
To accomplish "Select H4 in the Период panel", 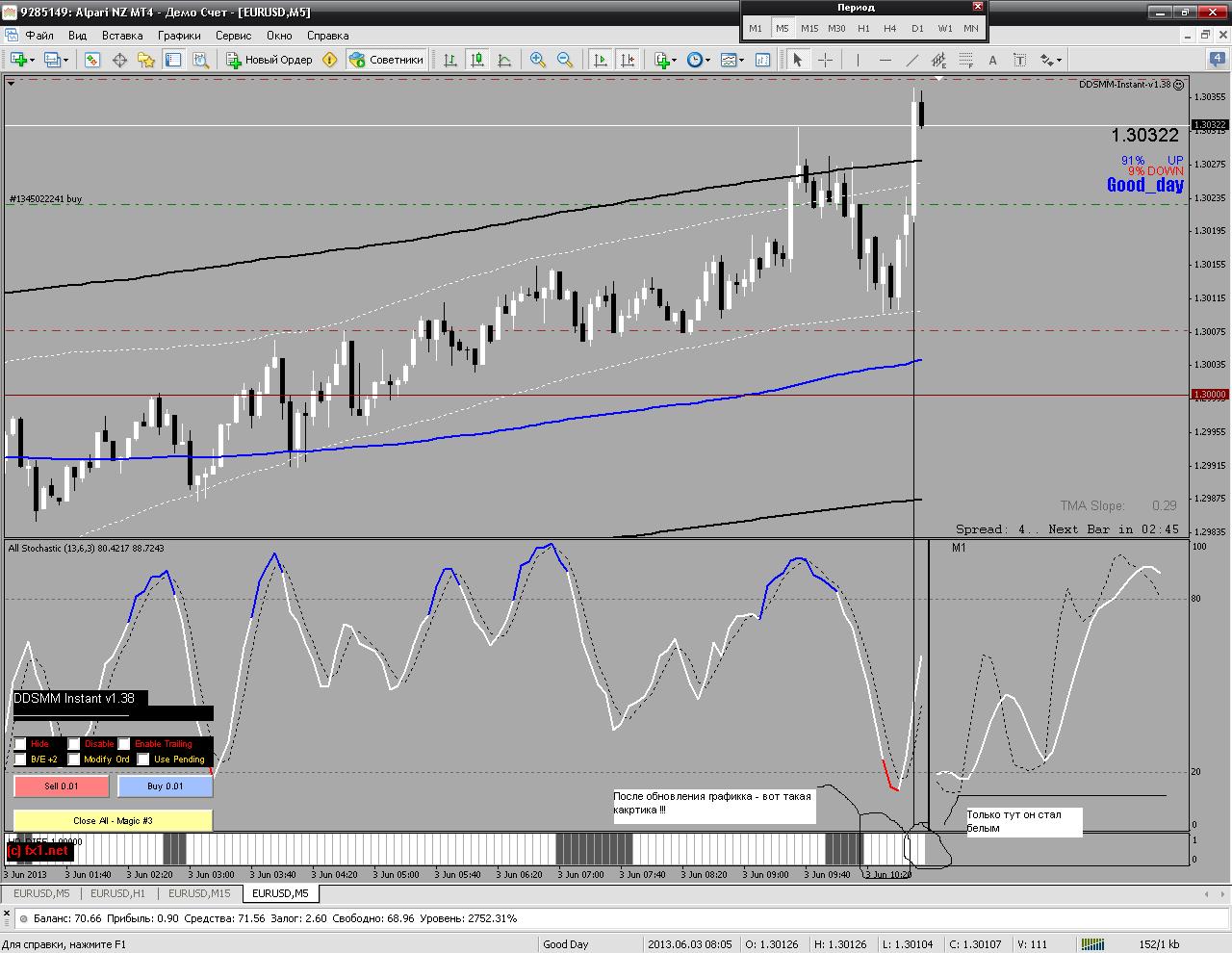I will click(890, 28).
